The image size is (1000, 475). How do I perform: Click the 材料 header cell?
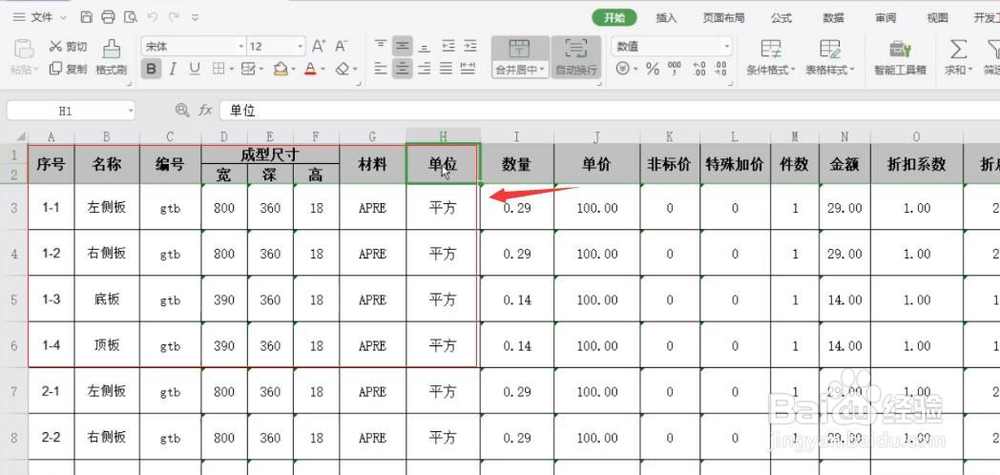pyautogui.click(x=372, y=164)
